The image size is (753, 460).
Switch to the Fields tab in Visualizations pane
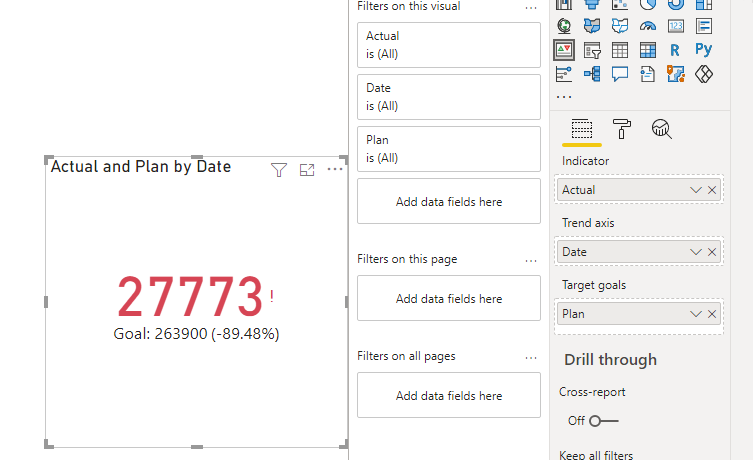coord(582,129)
